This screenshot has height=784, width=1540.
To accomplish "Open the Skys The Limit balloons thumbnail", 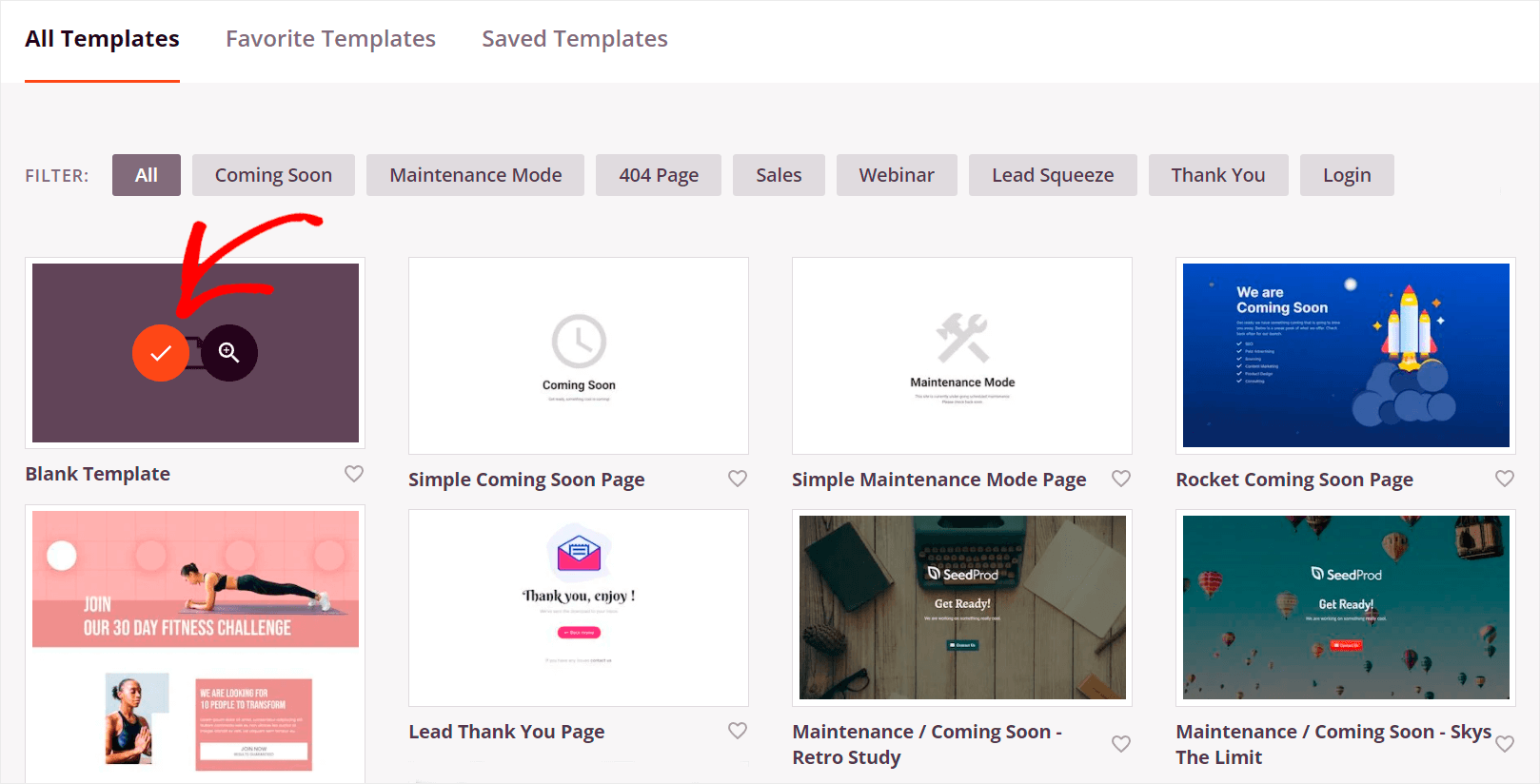I will pyautogui.click(x=1346, y=608).
